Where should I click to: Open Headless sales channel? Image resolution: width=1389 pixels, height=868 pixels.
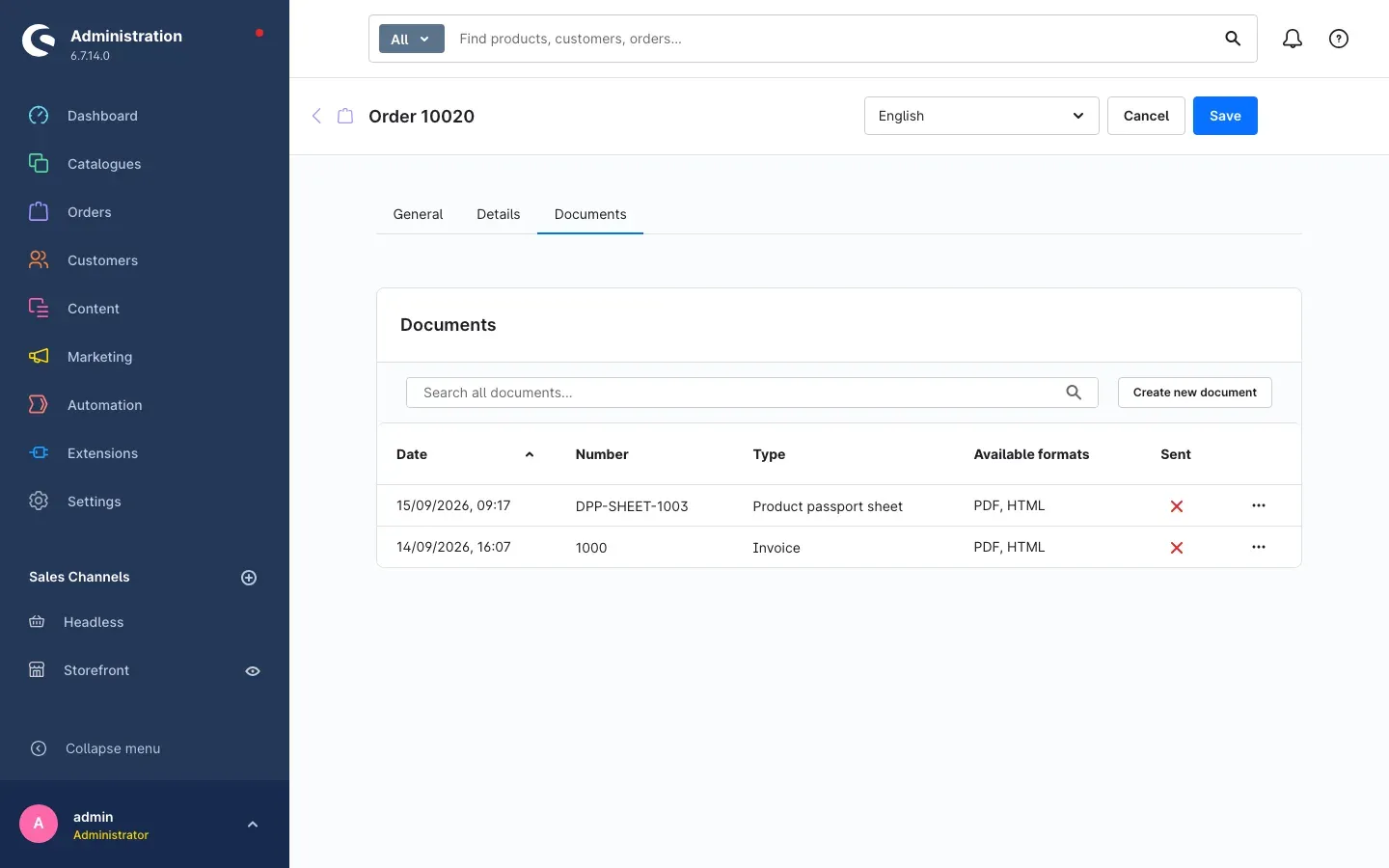point(94,622)
